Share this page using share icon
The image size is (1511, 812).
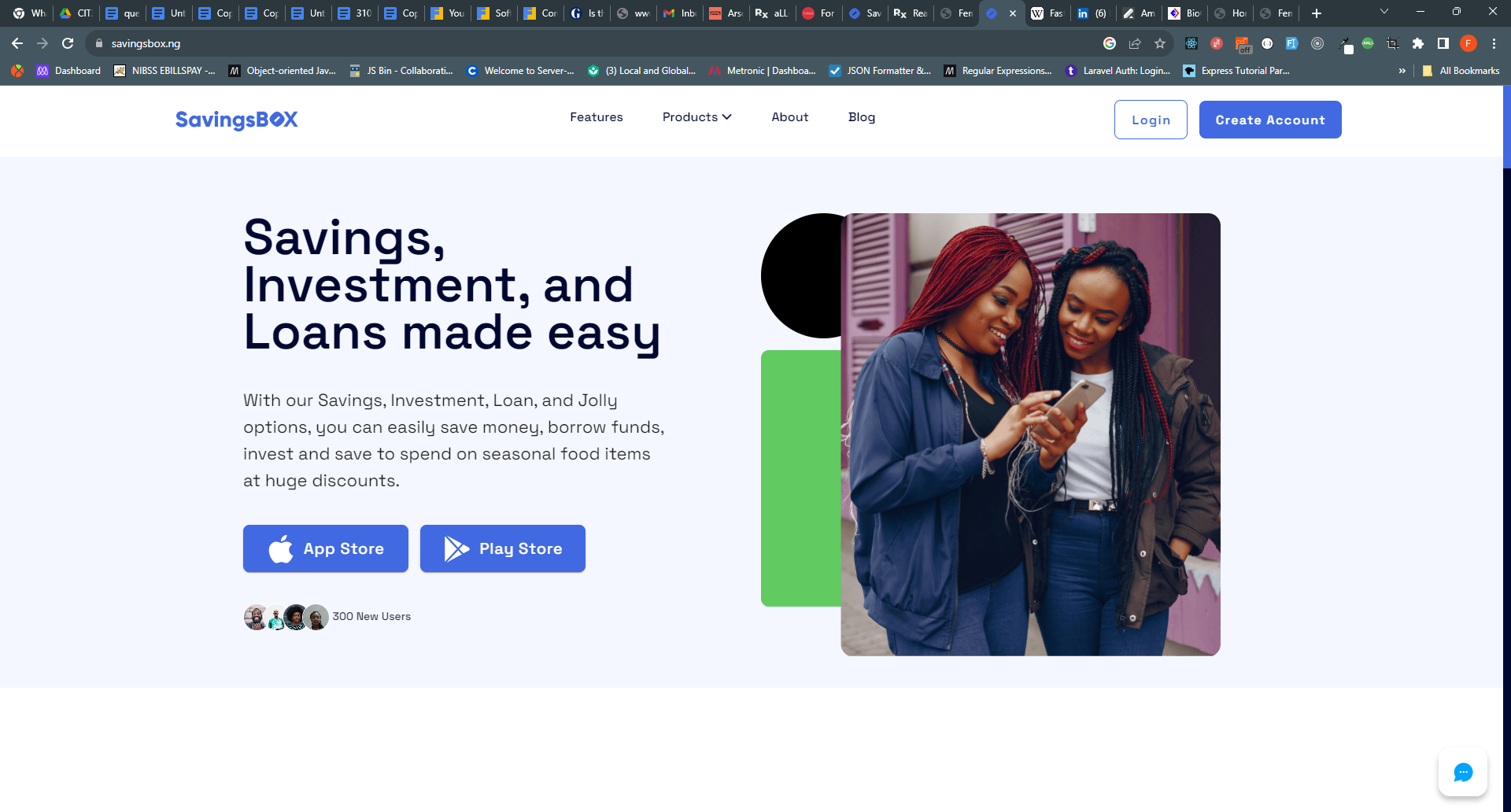(1135, 43)
